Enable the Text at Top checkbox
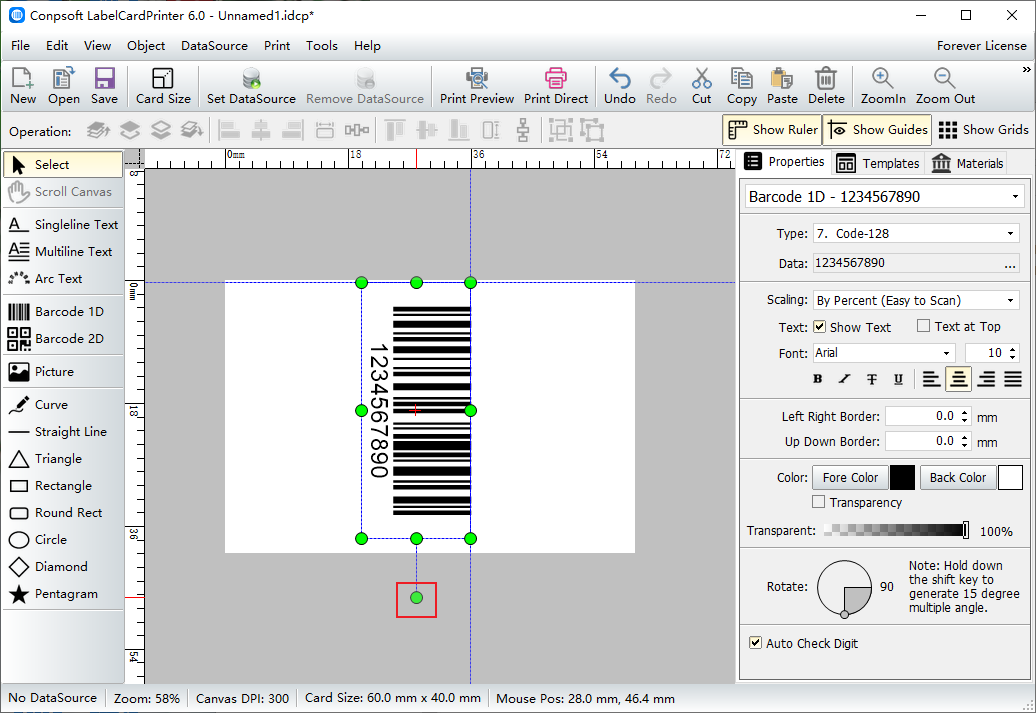 pyautogui.click(x=924, y=326)
